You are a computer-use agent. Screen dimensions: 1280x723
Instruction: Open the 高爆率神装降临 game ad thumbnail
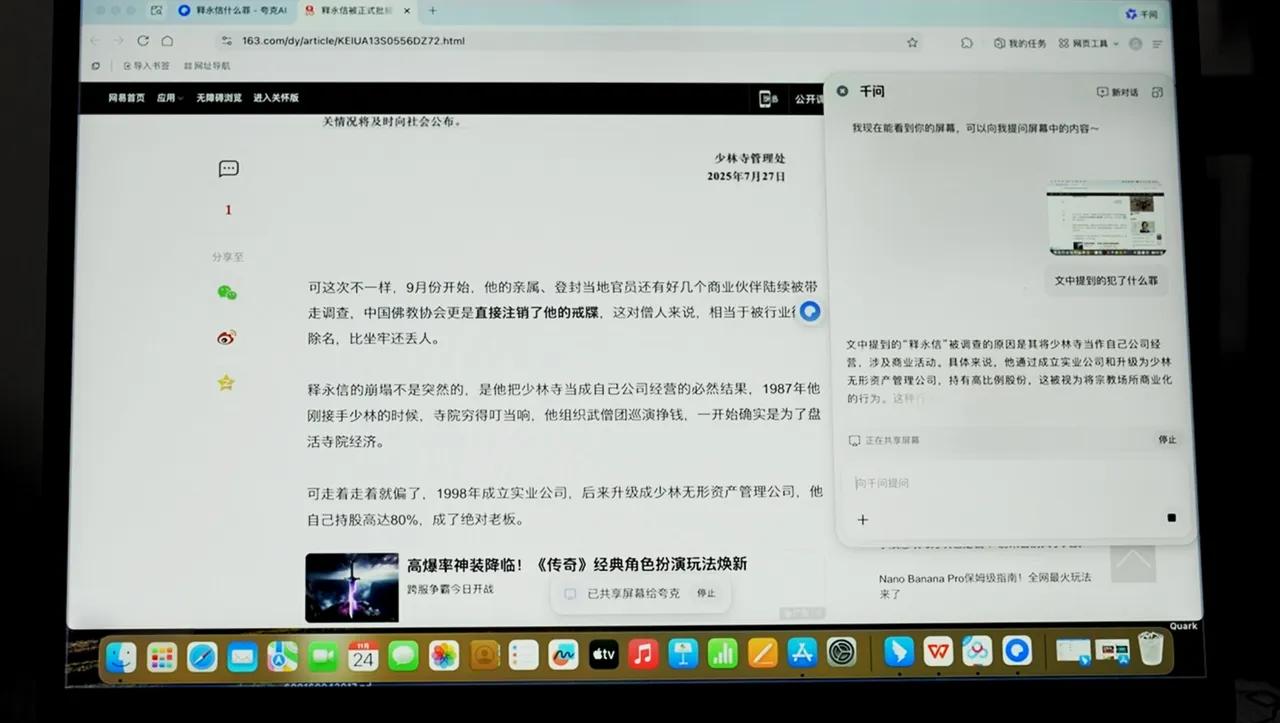(x=352, y=588)
